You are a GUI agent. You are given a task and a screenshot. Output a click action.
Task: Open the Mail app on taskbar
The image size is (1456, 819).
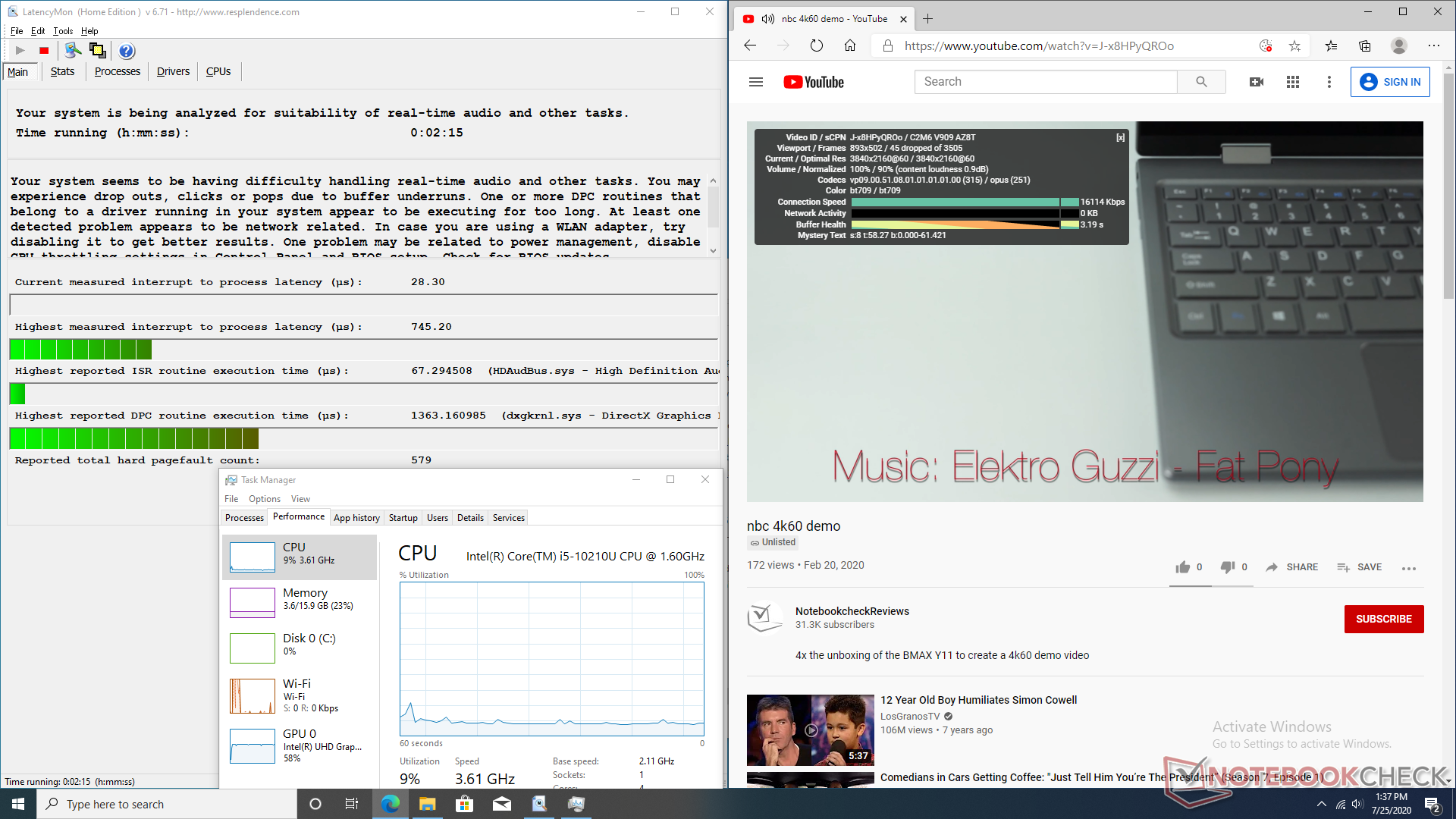click(501, 804)
